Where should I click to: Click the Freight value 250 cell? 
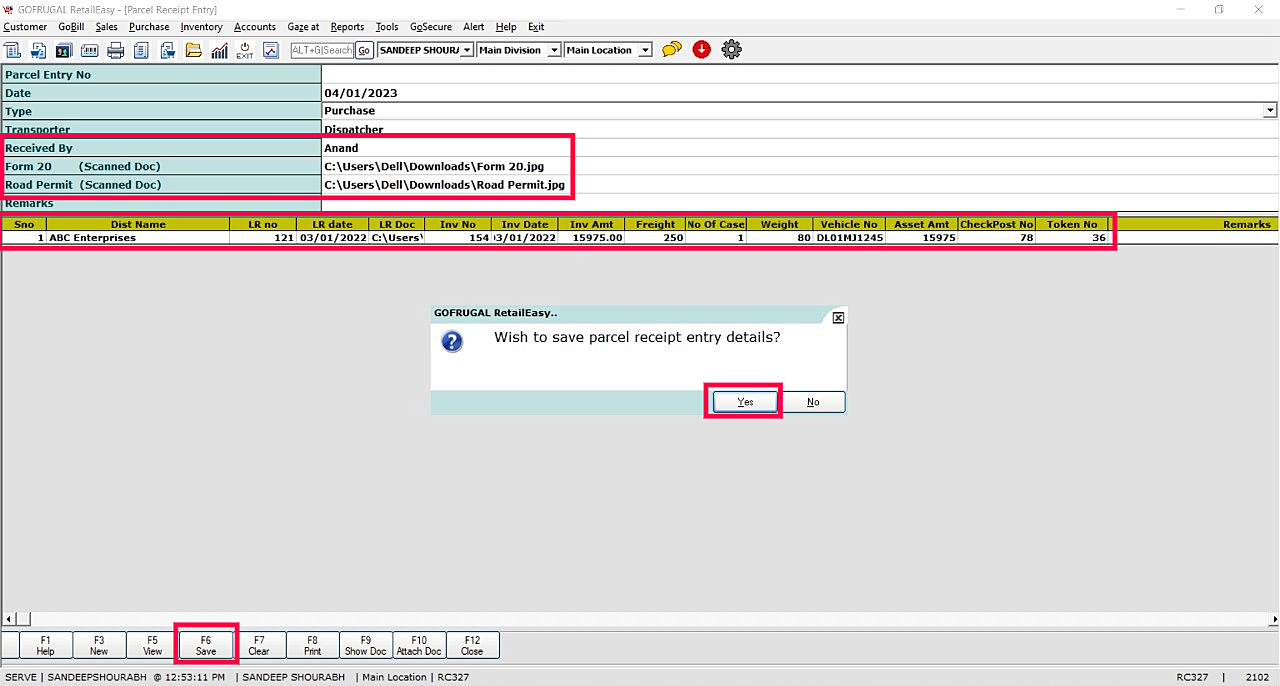click(x=655, y=238)
